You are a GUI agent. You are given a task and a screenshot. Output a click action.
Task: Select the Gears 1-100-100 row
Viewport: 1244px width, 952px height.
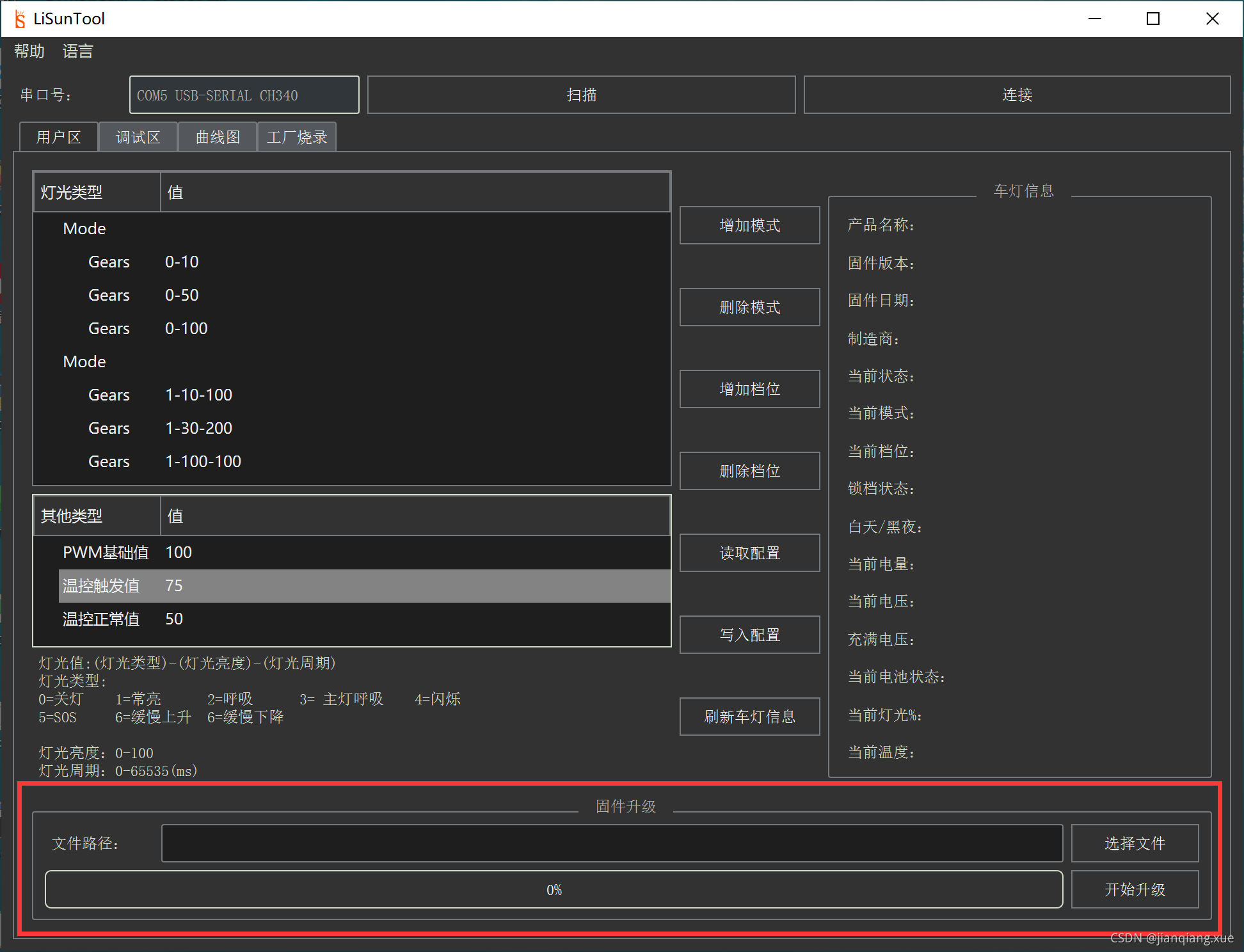365,461
